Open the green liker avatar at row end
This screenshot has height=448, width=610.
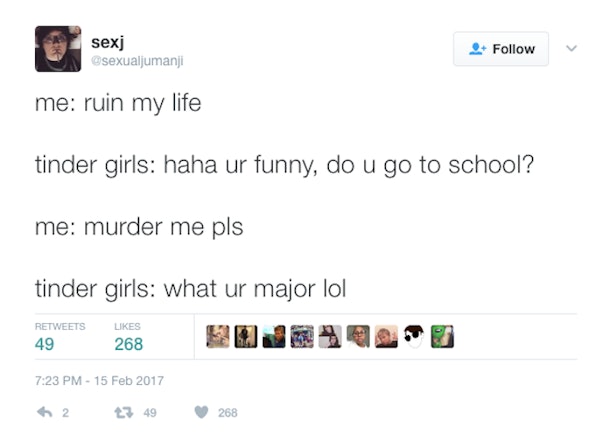442,336
